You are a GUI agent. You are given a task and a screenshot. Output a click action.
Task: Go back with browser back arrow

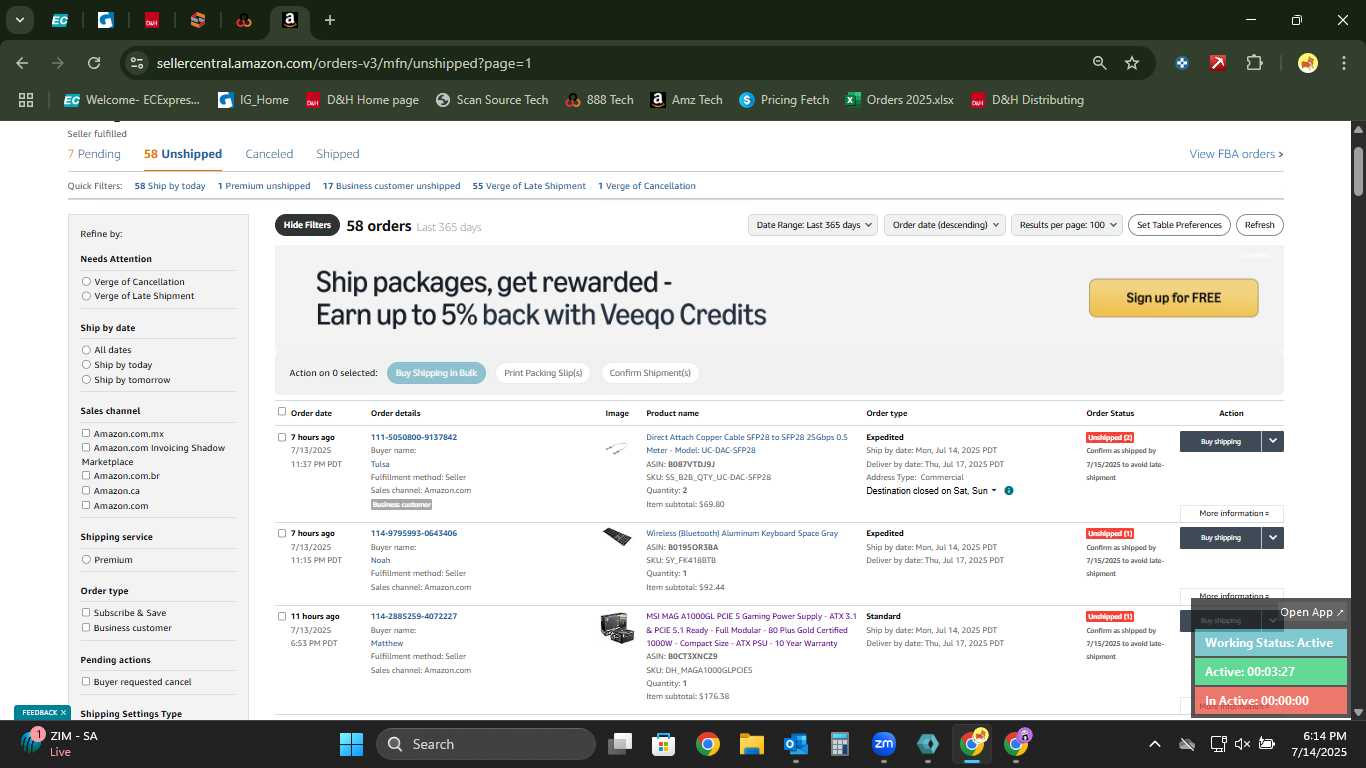(22, 63)
